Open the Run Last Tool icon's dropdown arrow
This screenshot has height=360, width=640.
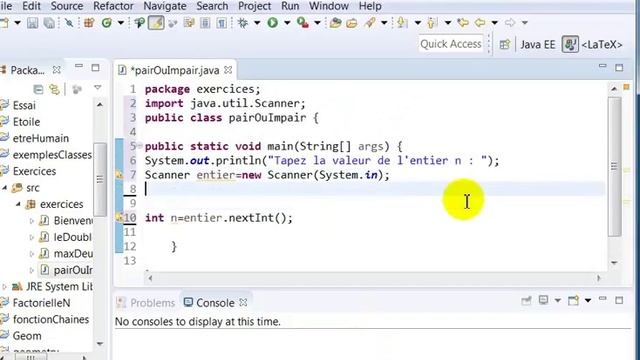point(317,23)
